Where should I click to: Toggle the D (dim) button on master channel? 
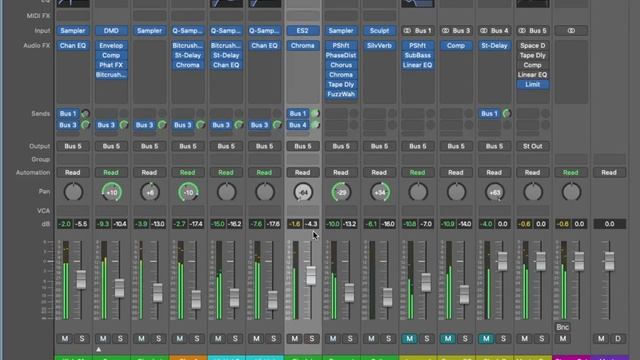pos(618,338)
